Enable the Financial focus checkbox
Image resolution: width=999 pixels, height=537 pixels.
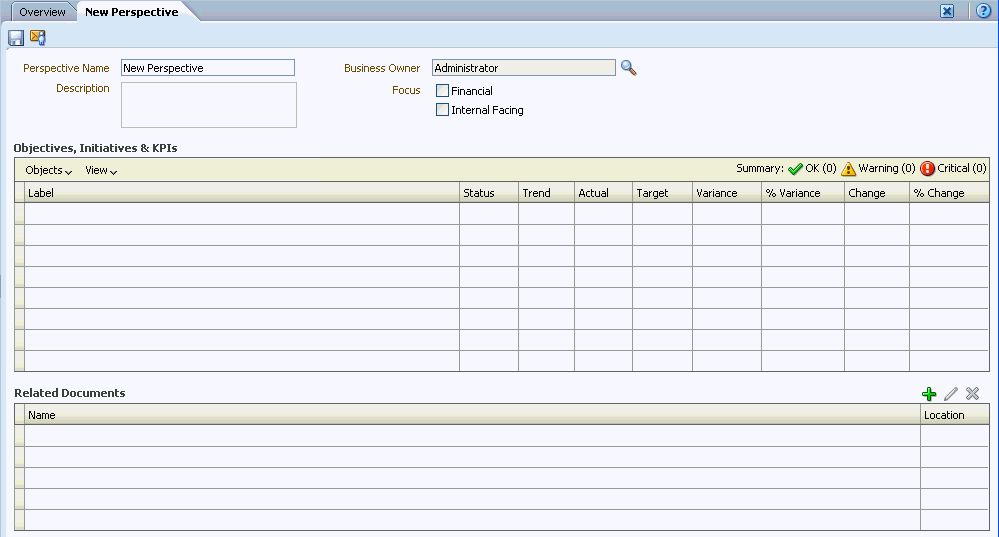442,90
